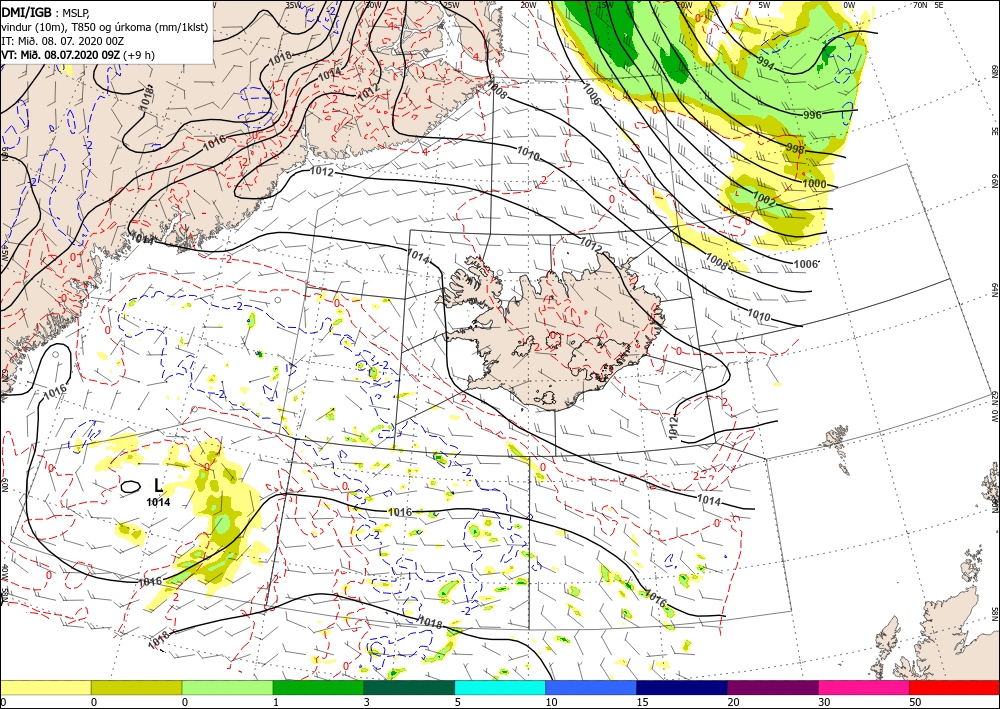The width and height of the screenshot is (1000, 709).
Task: Click the 70N label at top edge
Action: (x=920, y=5)
